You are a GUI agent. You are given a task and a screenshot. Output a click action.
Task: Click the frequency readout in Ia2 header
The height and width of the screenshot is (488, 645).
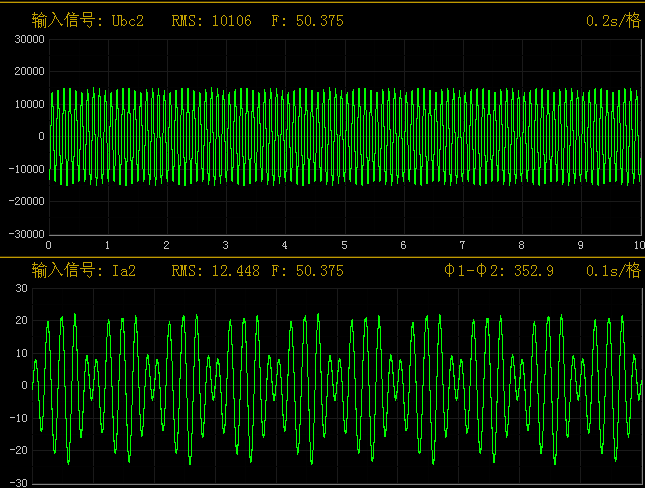coord(308,270)
